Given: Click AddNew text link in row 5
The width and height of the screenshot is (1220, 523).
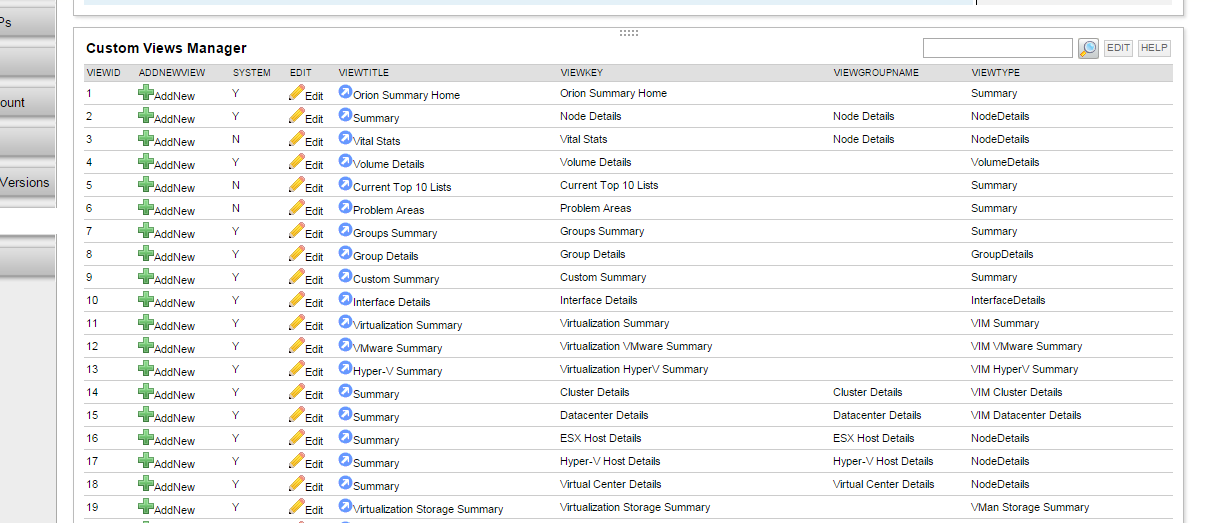Looking at the screenshot, I should pos(175,188).
